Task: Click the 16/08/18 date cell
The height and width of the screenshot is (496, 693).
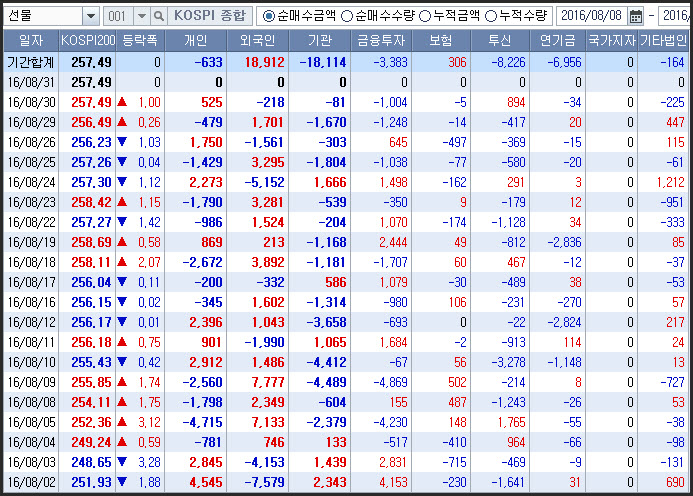Action: tap(31, 262)
